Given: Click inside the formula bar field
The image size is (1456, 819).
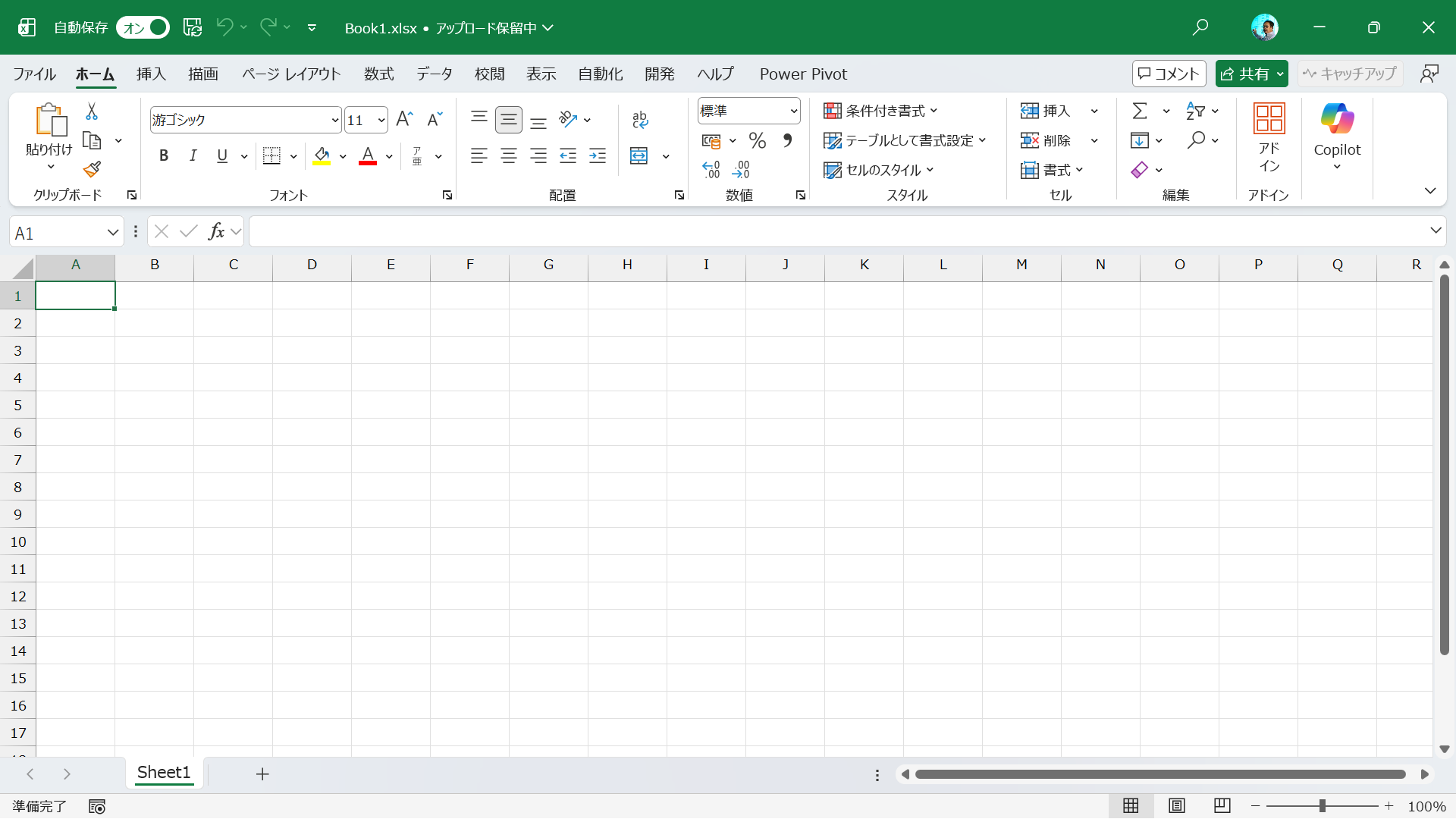Looking at the screenshot, I should pos(834,232).
